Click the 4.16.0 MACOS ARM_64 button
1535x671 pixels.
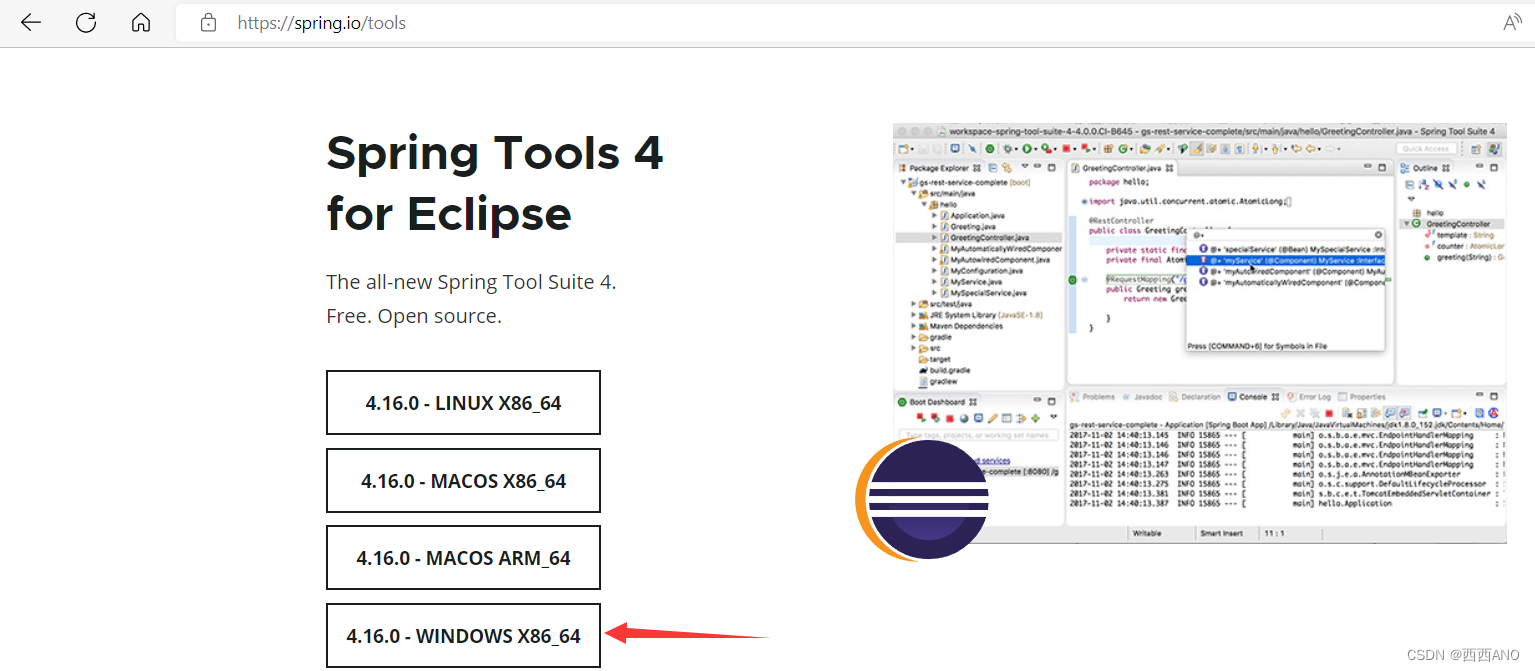click(x=463, y=557)
